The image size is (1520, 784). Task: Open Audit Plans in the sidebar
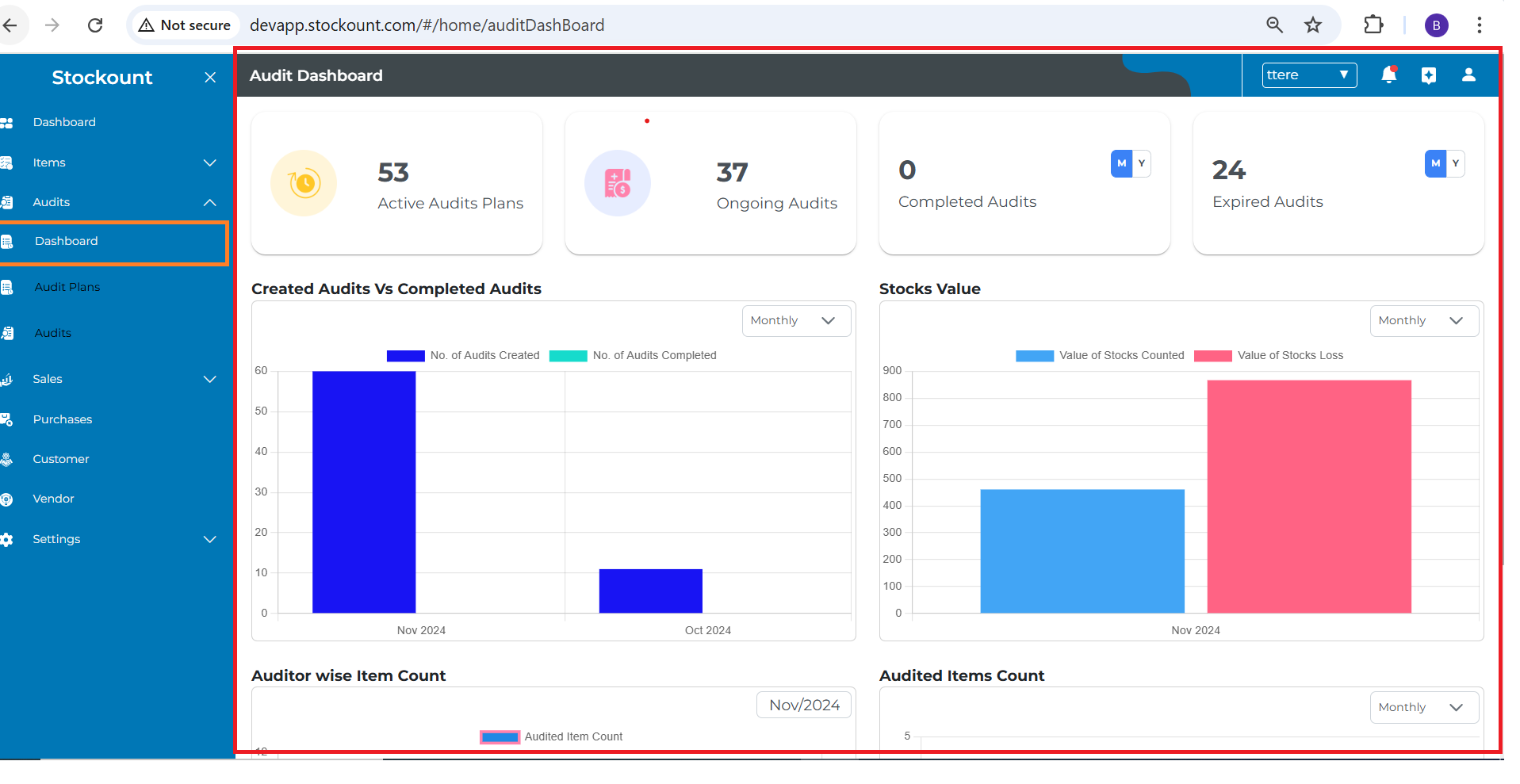(67, 287)
